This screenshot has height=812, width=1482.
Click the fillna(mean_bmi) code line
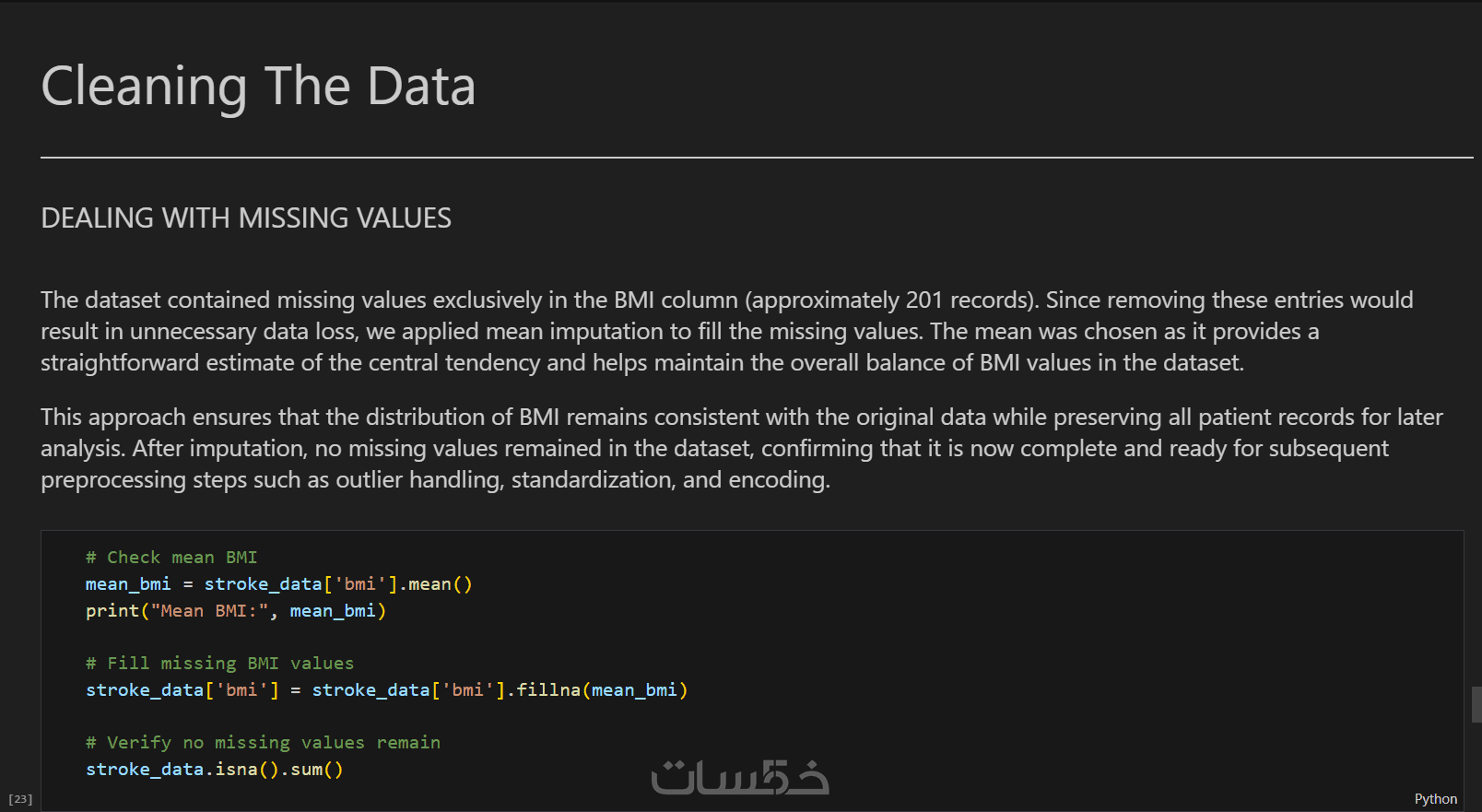click(386, 690)
